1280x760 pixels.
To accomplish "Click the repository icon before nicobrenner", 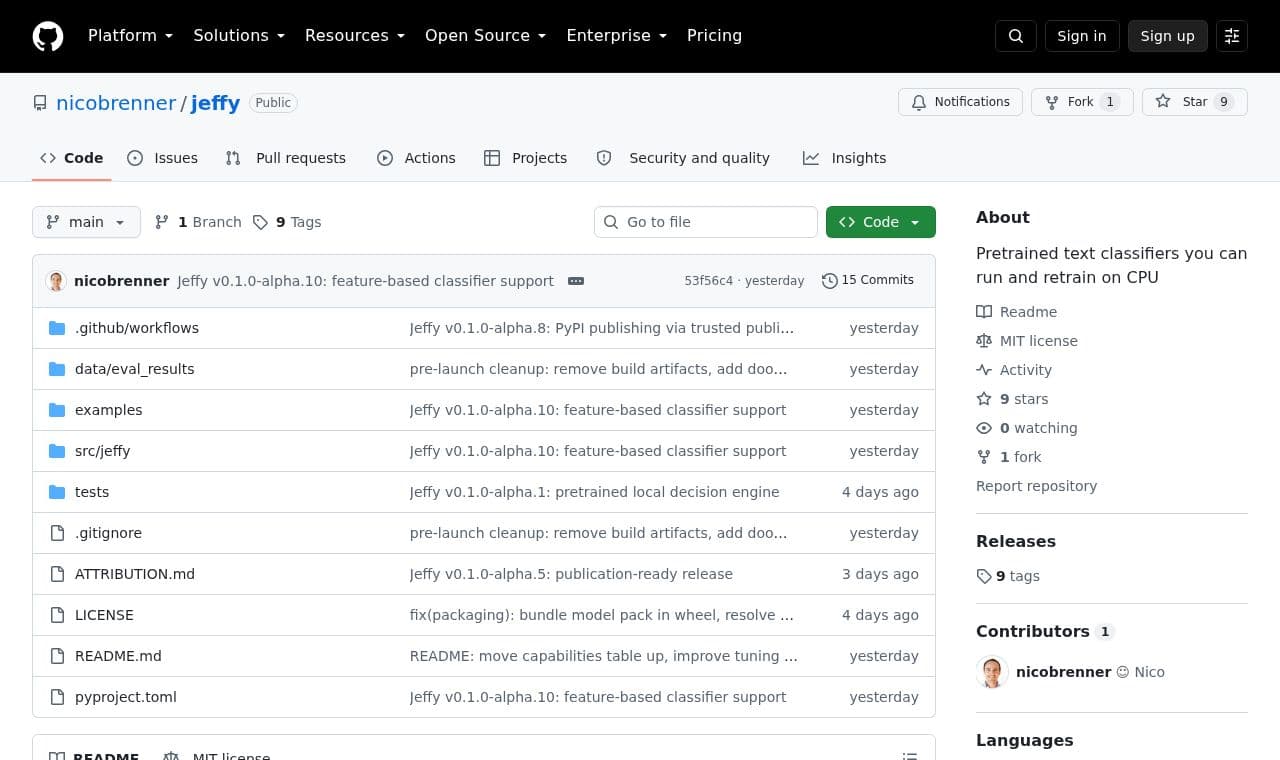I will pos(40,103).
